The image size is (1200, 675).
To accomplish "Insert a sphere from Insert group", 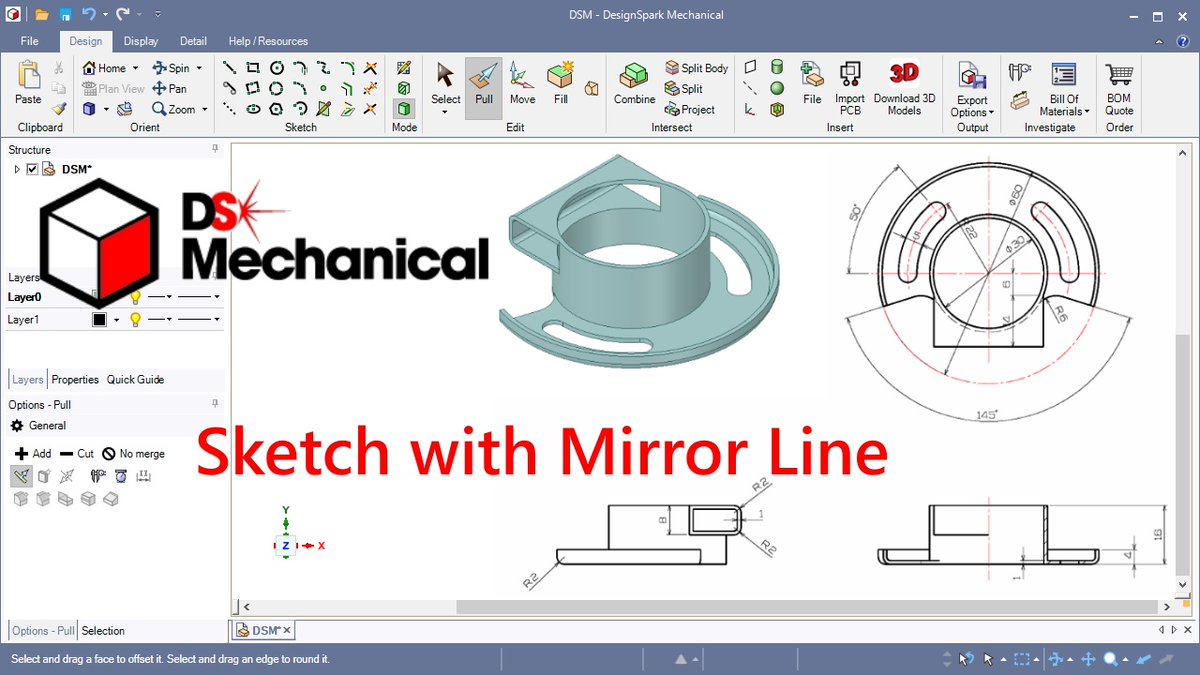I will pyautogui.click(x=776, y=88).
